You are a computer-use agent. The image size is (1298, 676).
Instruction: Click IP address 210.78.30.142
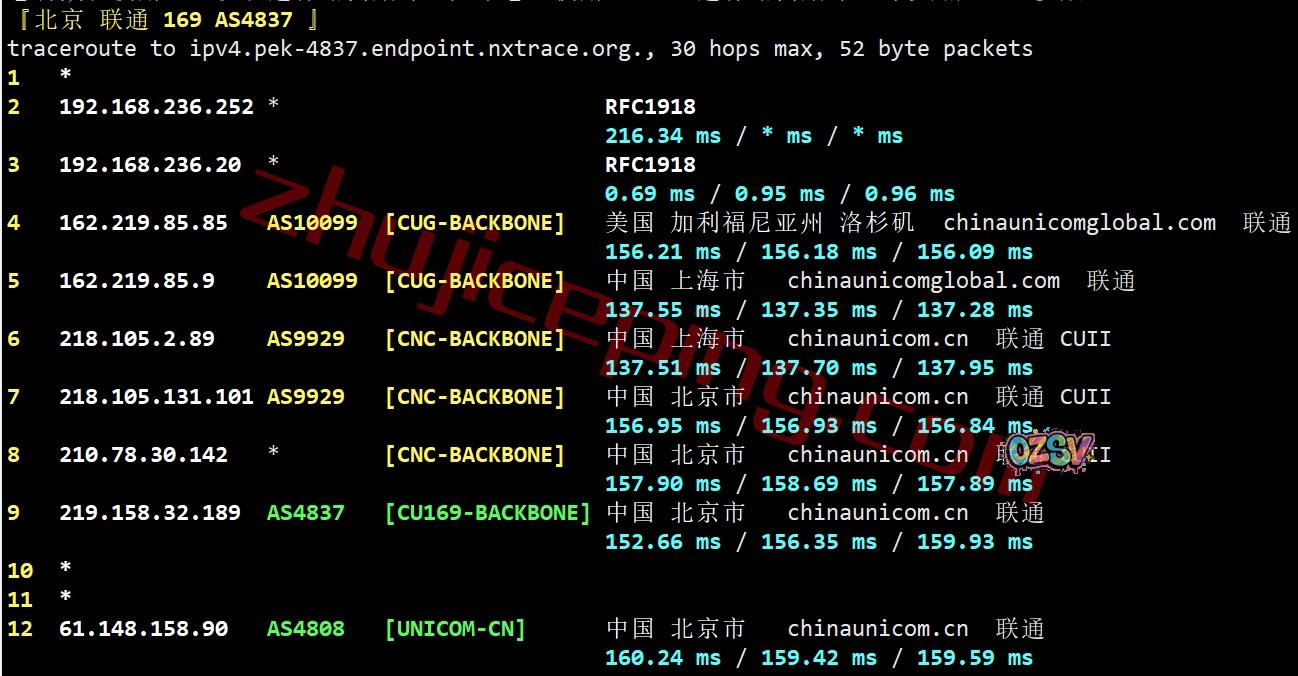click(x=143, y=454)
